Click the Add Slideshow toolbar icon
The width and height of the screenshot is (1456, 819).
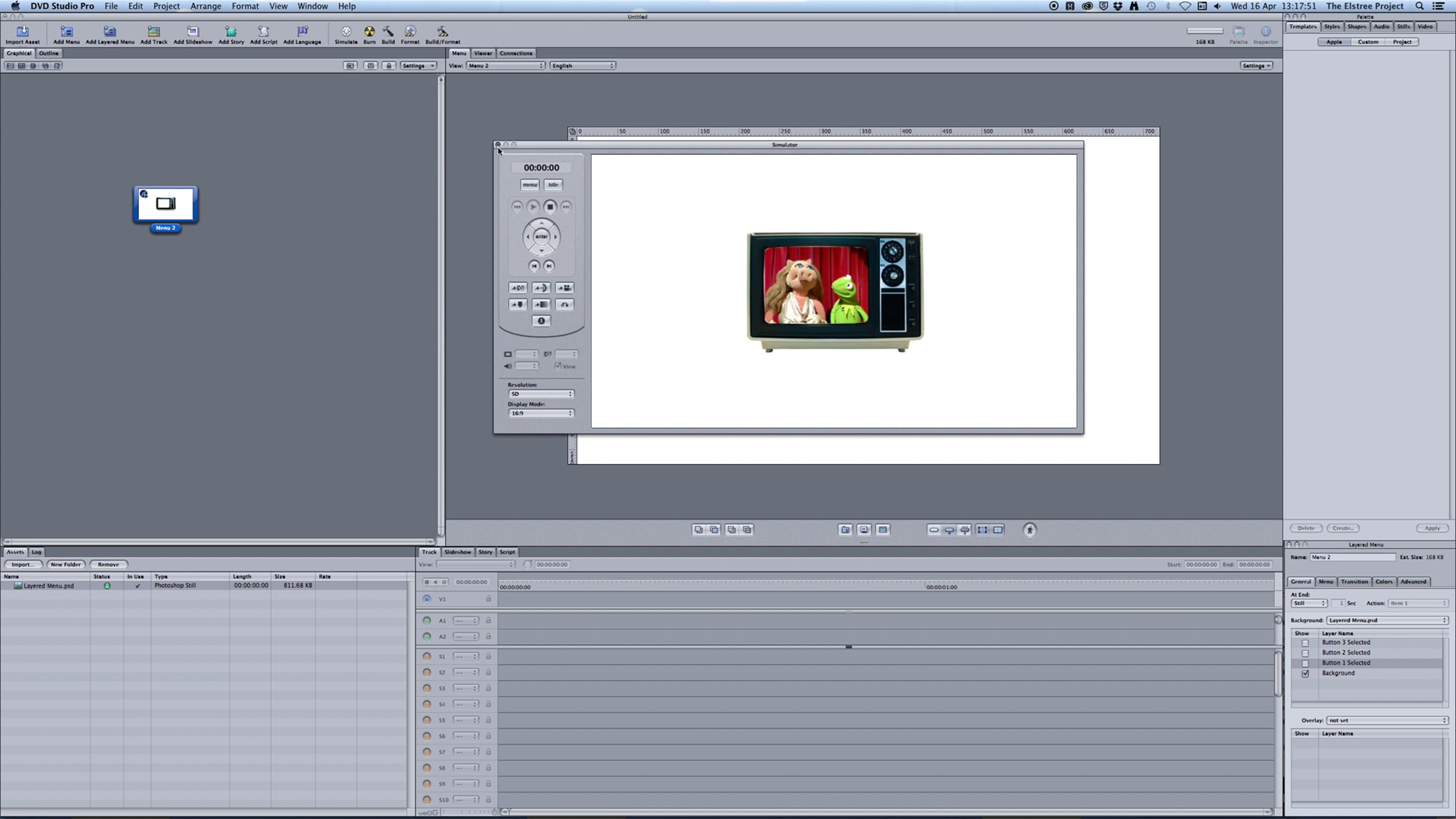192,32
